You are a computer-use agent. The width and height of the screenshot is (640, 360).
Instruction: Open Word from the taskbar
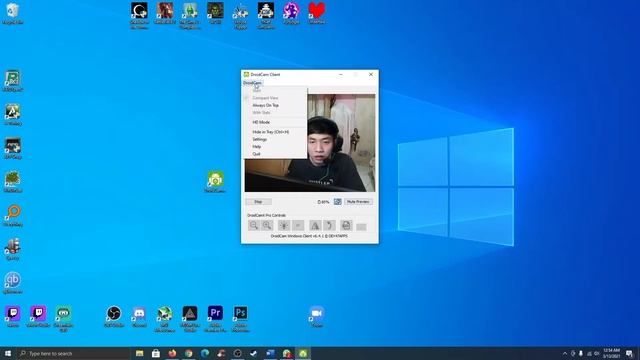(x=270, y=353)
